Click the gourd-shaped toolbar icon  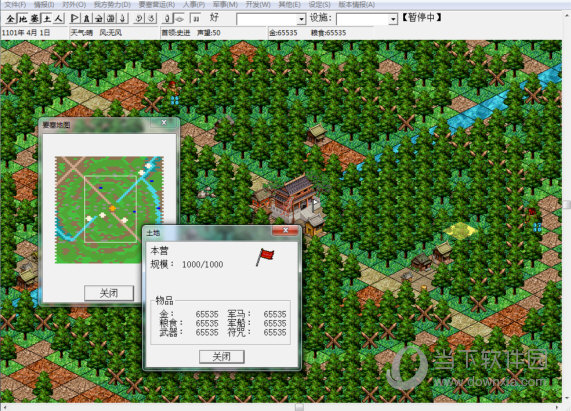point(167,18)
